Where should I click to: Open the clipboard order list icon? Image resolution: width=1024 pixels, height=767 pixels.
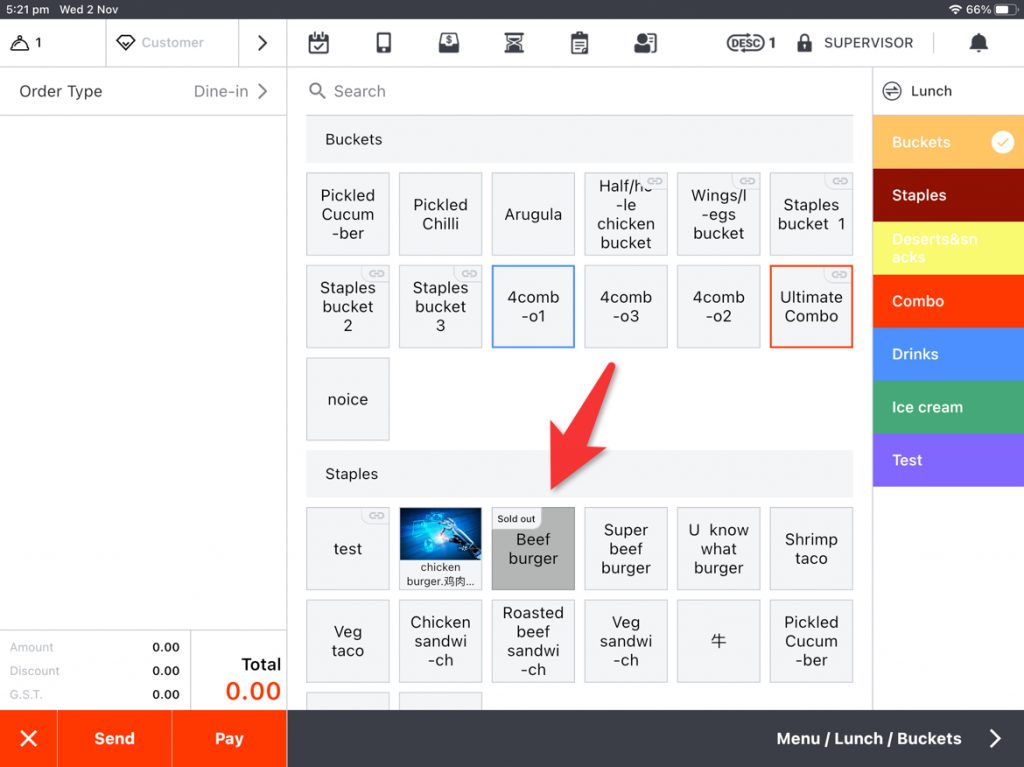coord(579,43)
